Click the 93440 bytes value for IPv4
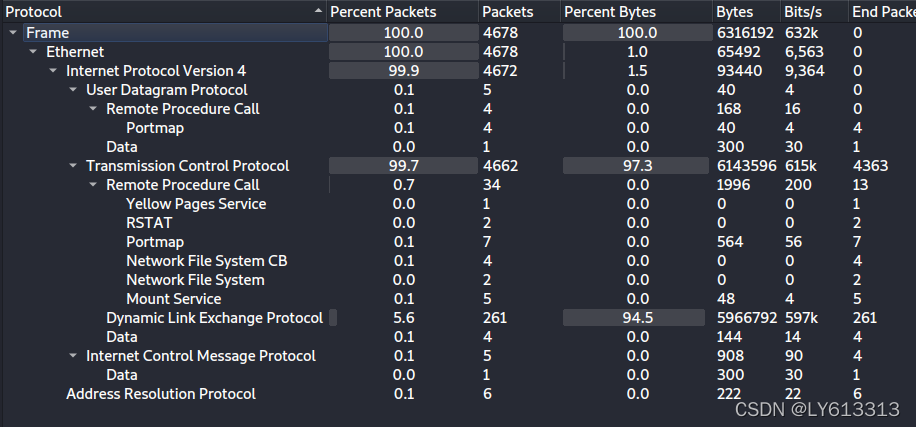 739,71
